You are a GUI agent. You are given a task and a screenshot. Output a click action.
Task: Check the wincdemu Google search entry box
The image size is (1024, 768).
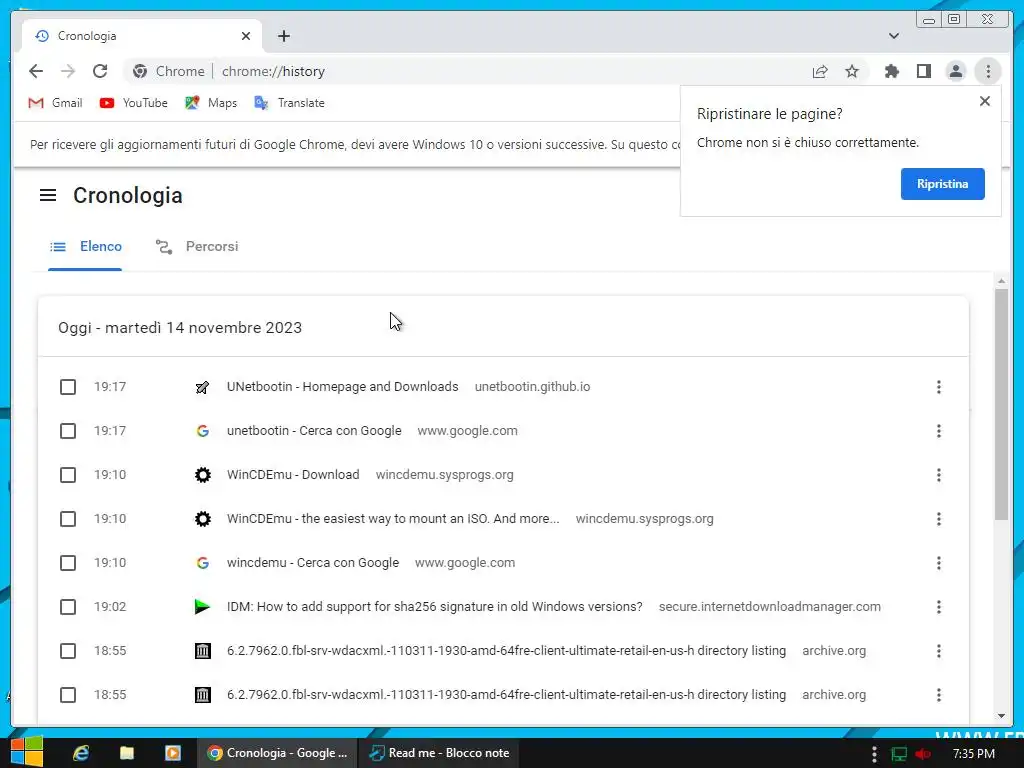coord(68,563)
